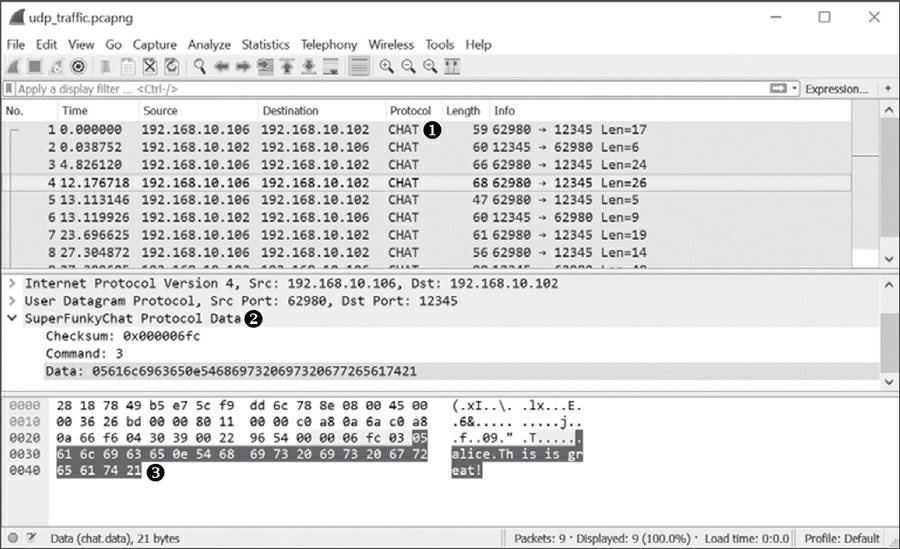Image resolution: width=900 pixels, height=549 pixels.
Task: Select packet 1 at time 0.000000
Action: pos(428,130)
